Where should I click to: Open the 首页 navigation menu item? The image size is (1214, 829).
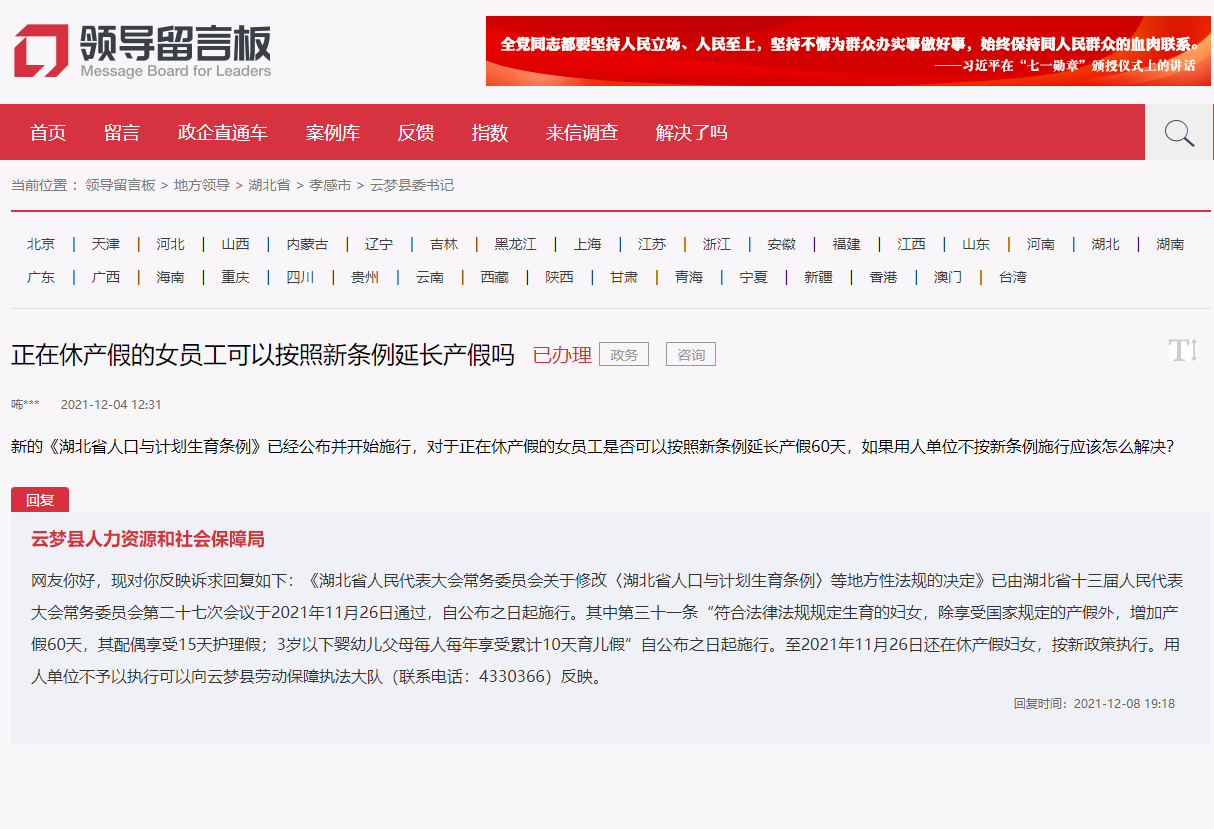tap(48, 133)
